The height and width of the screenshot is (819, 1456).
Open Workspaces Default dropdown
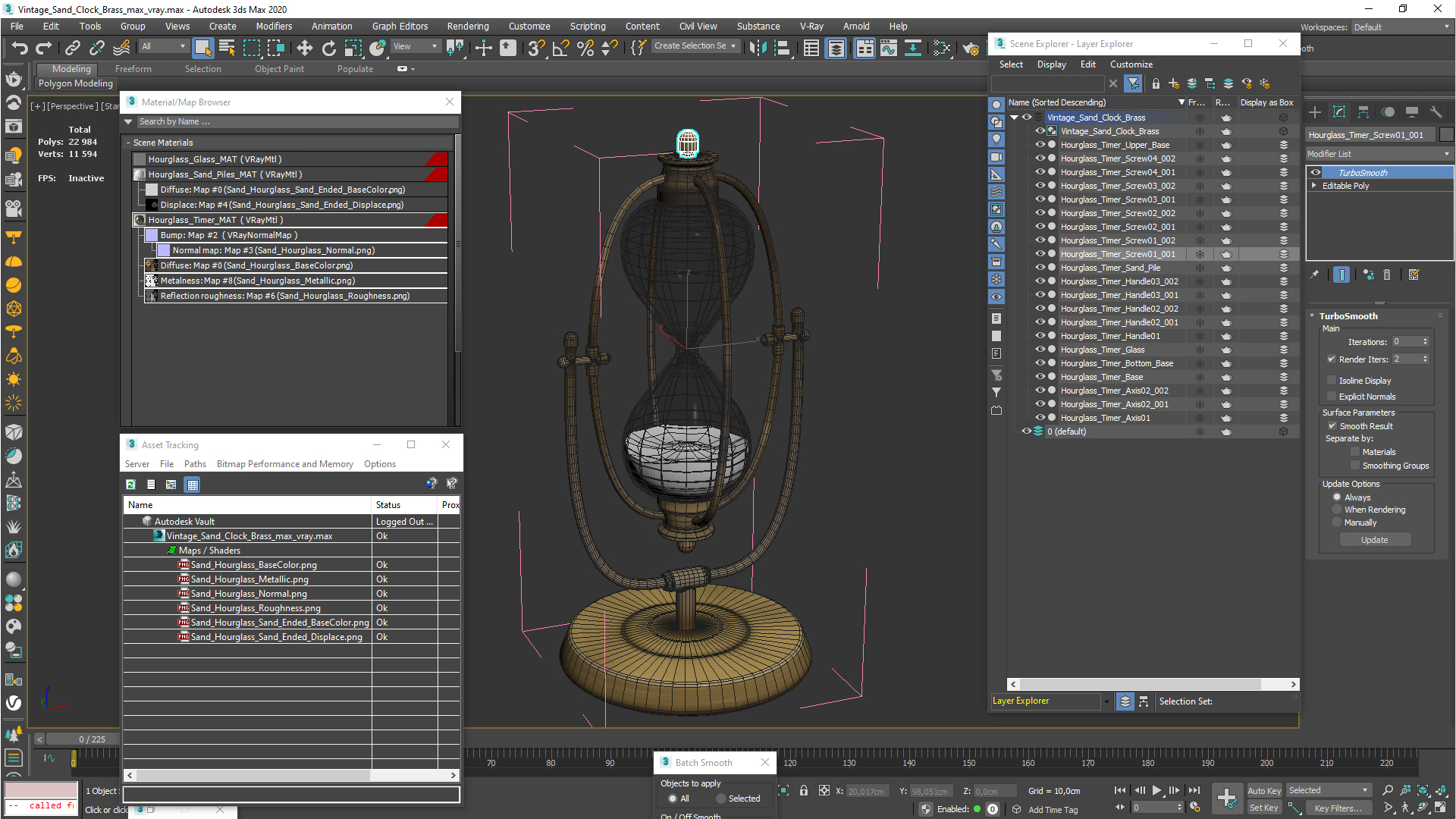tap(1401, 27)
